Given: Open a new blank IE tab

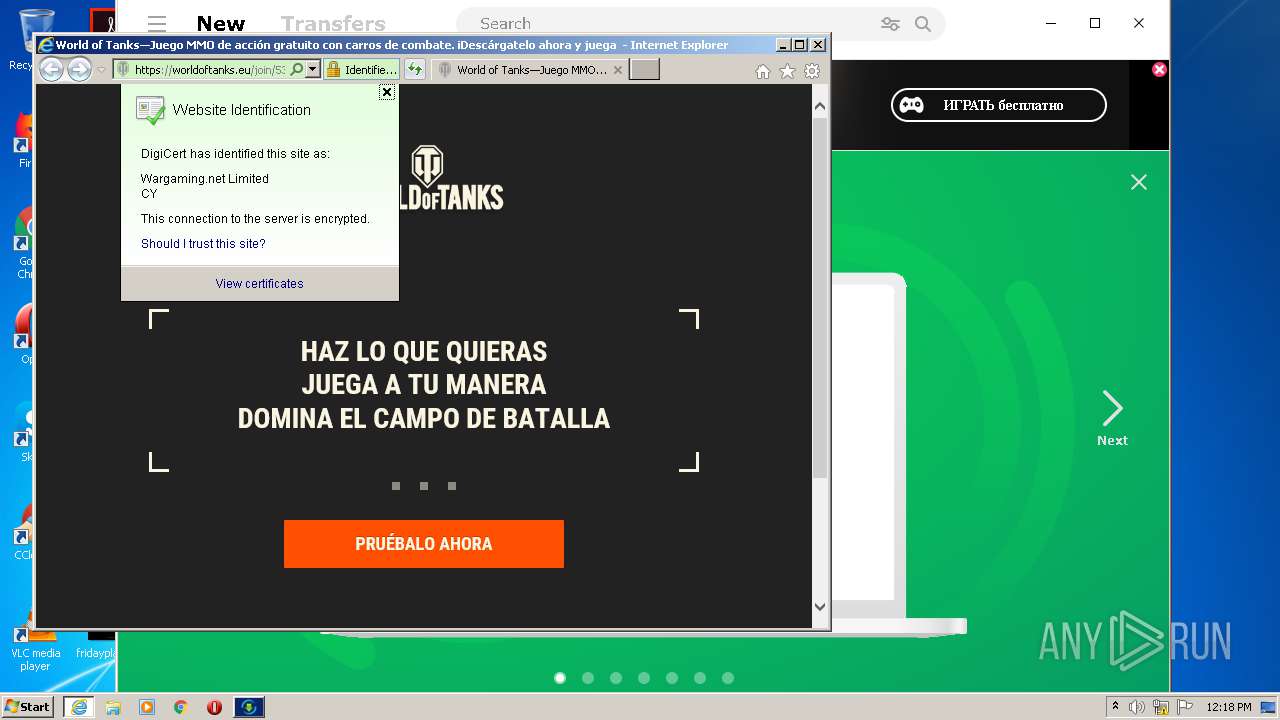Looking at the screenshot, I should (645, 69).
